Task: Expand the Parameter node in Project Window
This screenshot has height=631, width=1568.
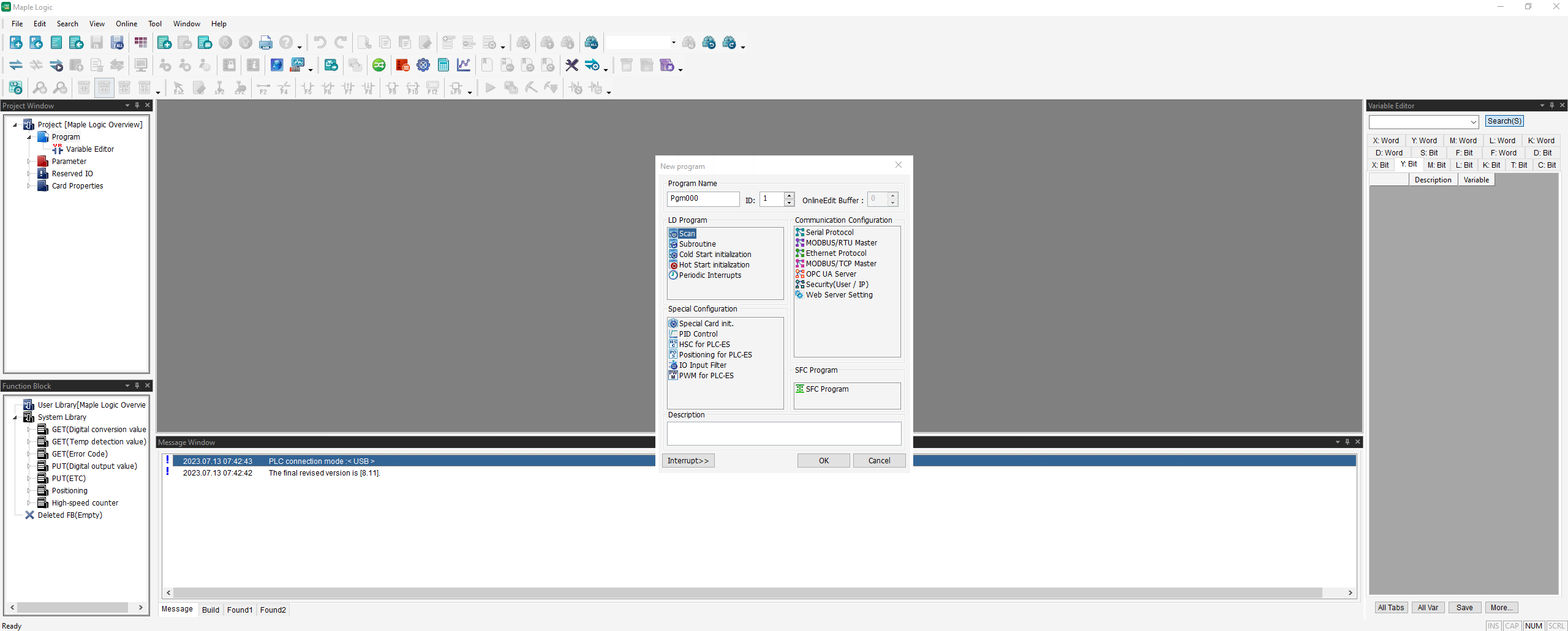Action: point(30,161)
